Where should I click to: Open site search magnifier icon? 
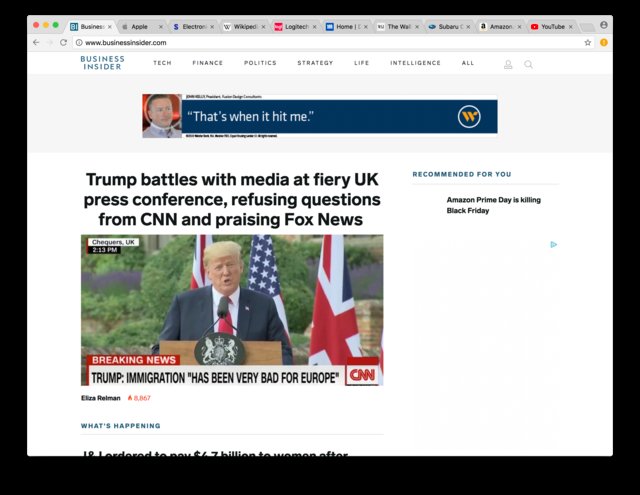528,64
